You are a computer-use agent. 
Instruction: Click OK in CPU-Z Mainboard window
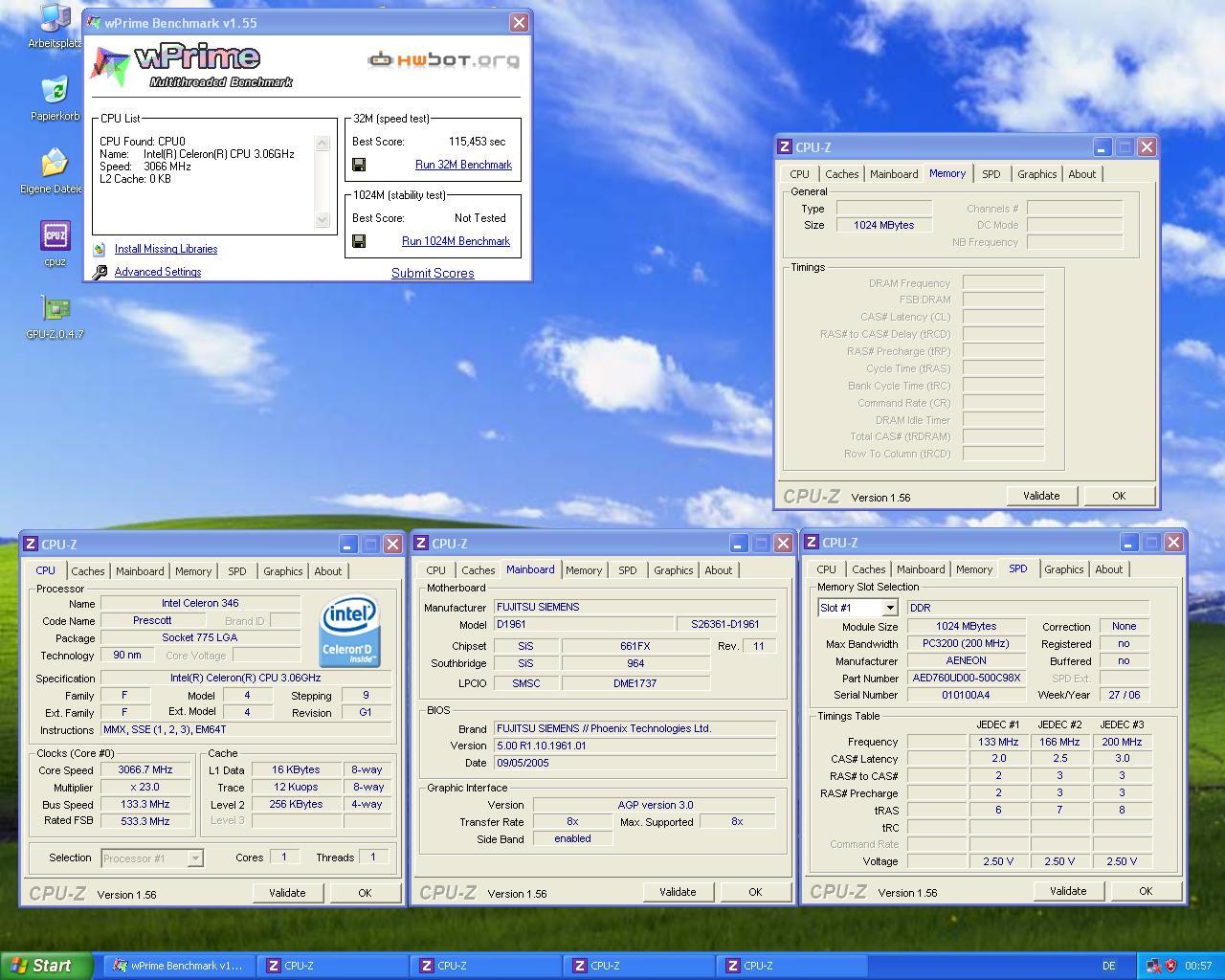tap(755, 892)
